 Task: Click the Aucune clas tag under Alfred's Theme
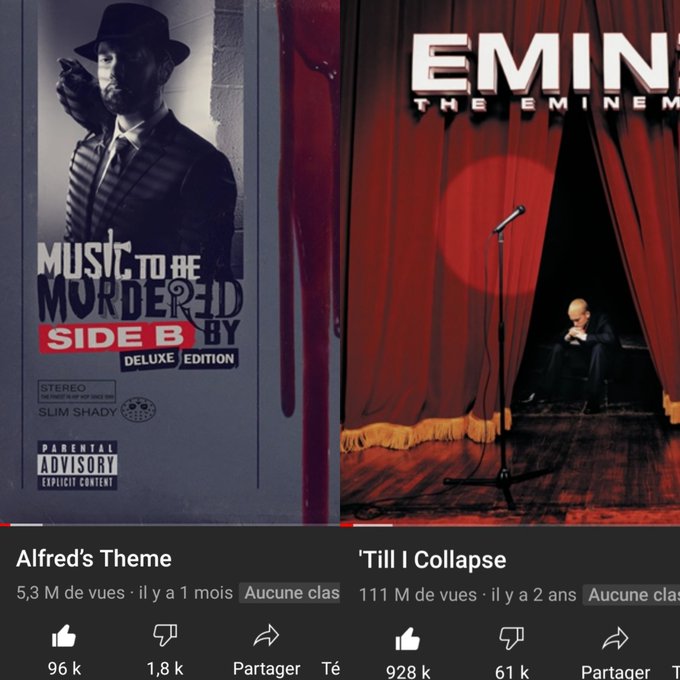pos(290,593)
